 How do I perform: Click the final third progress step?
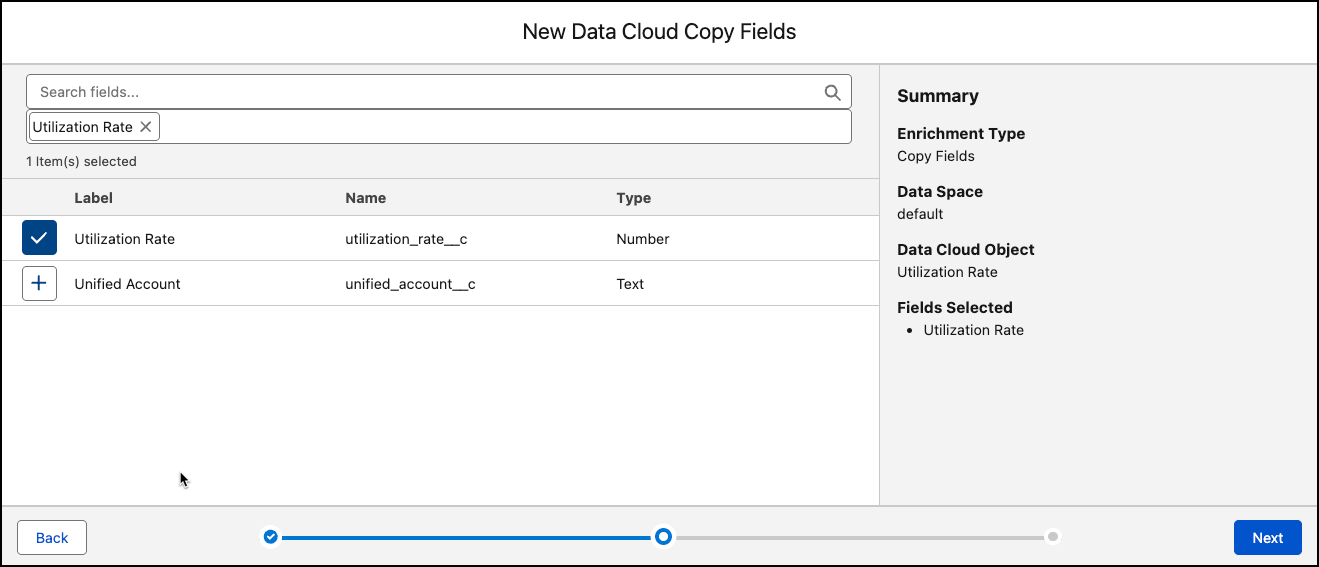(1052, 537)
